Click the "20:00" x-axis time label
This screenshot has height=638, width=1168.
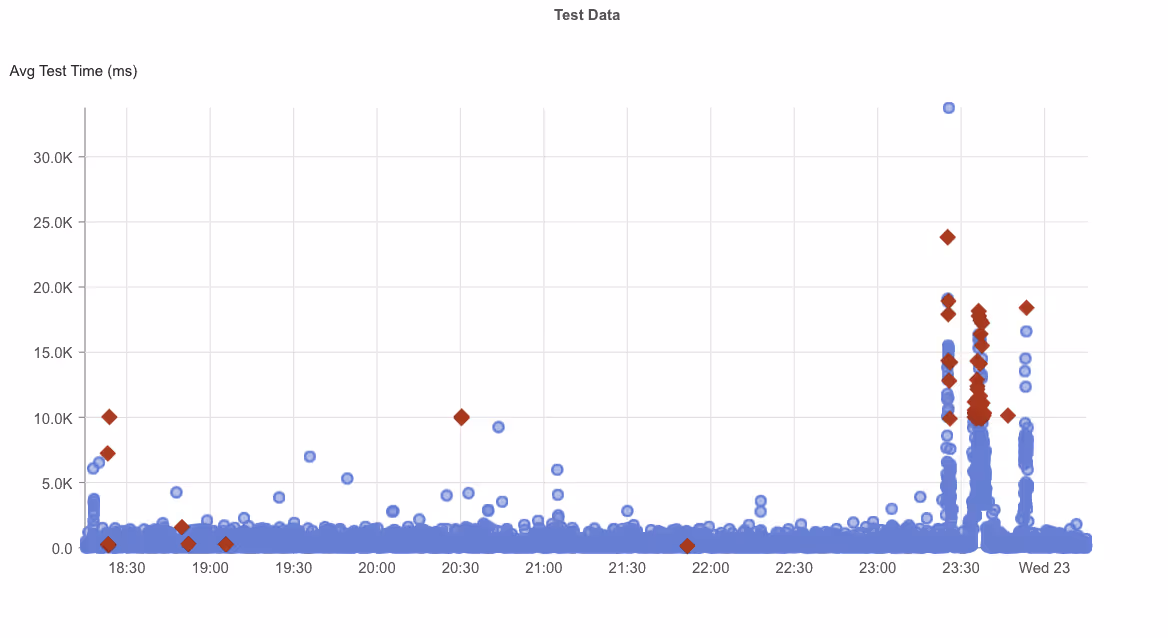[377, 568]
